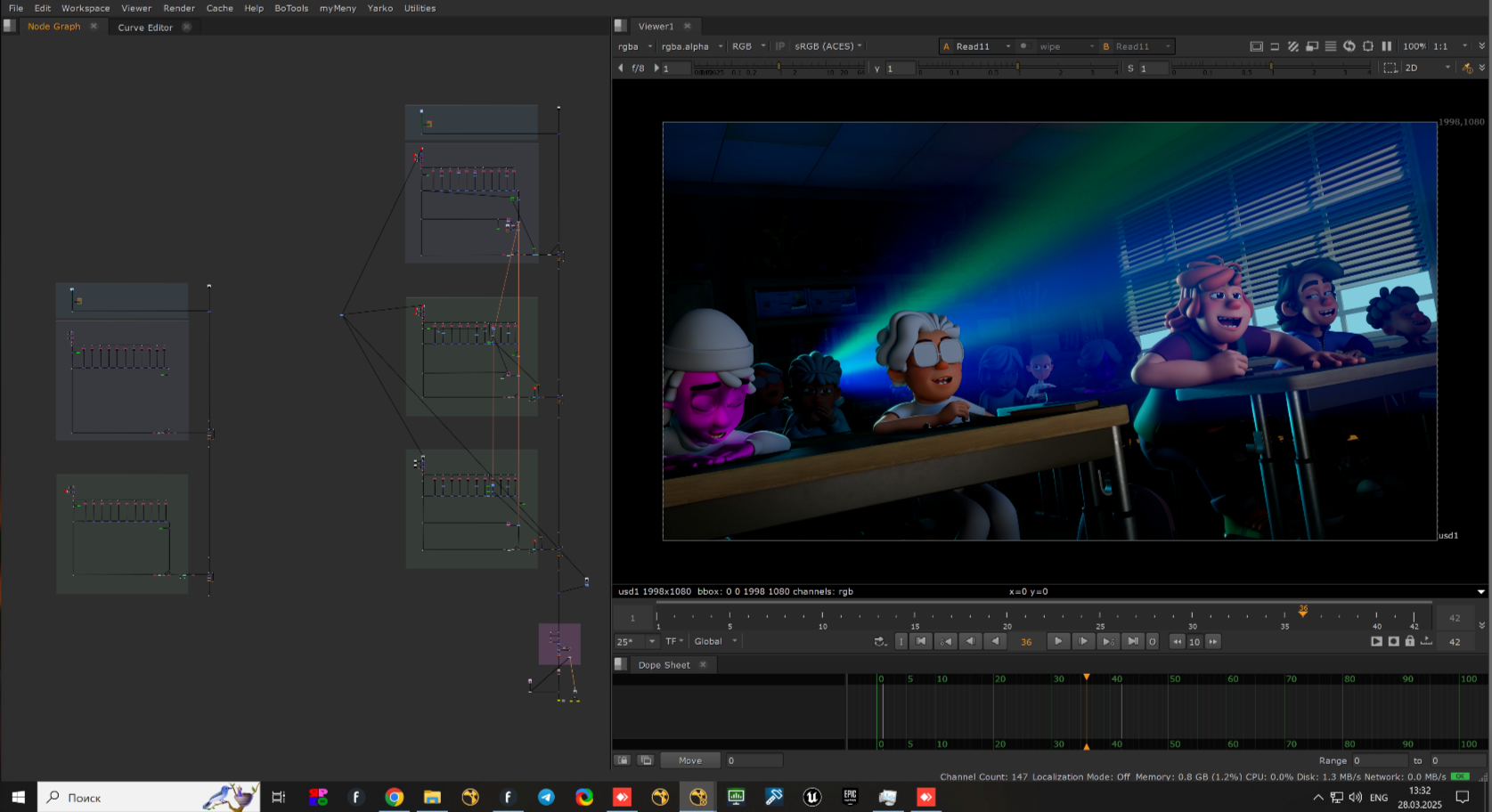Image resolution: width=1492 pixels, height=812 pixels.
Task: Decrease gain with the left f-stop arrow
Action: pyautogui.click(x=621, y=68)
